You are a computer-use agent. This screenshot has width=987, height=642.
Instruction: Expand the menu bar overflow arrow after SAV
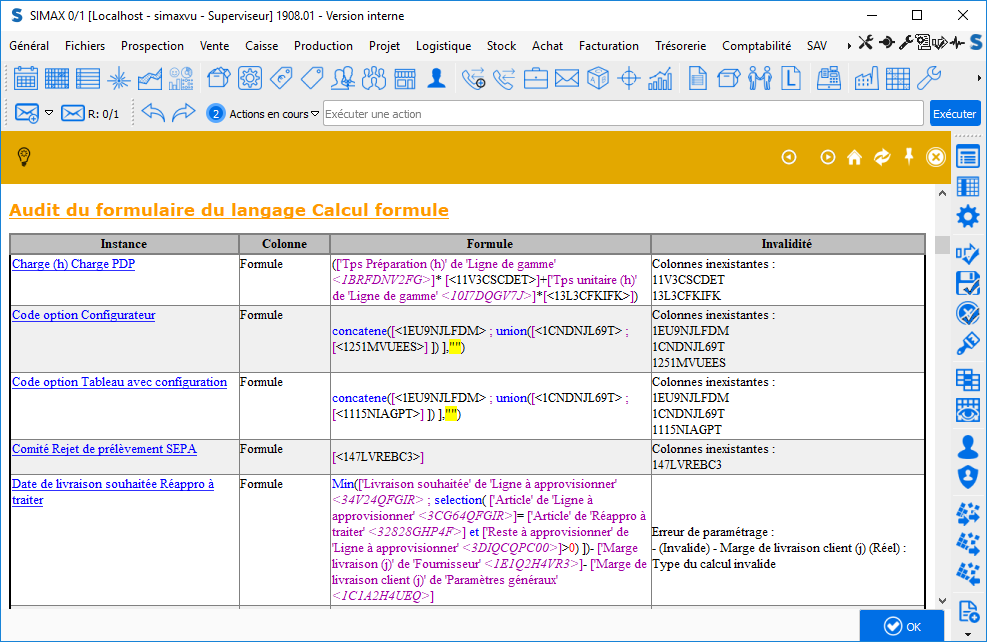point(849,46)
